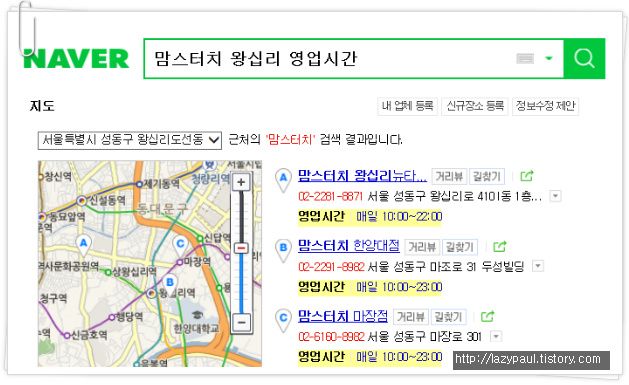Click share icon for 맘스터치 한양대점
The image size is (629, 385).
(500, 246)
